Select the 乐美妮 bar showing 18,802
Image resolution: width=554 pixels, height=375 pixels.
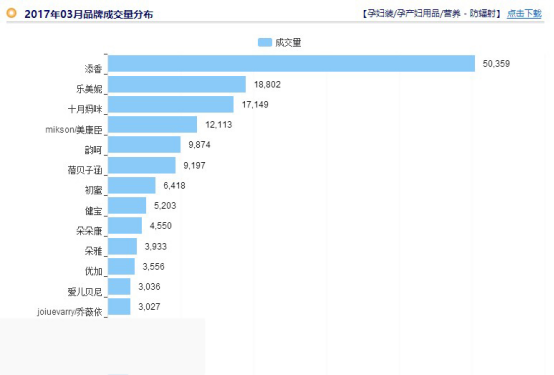177,84
